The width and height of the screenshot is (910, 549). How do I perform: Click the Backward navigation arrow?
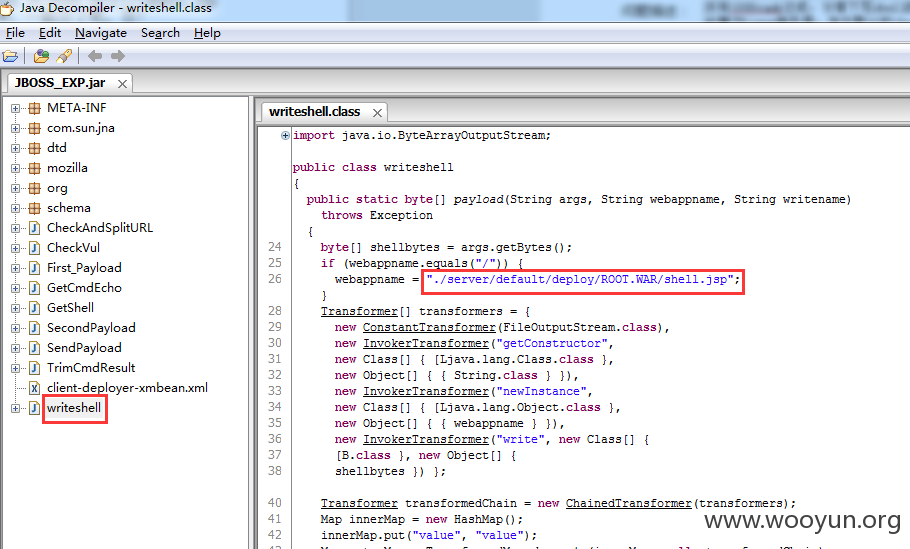click(x=95, y=56)
